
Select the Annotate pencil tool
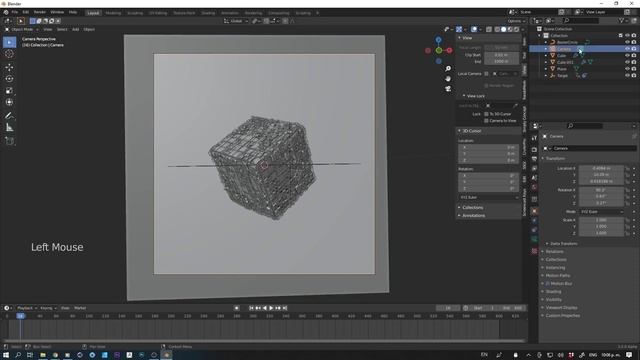pyautogui.click(x=9, y=116)
